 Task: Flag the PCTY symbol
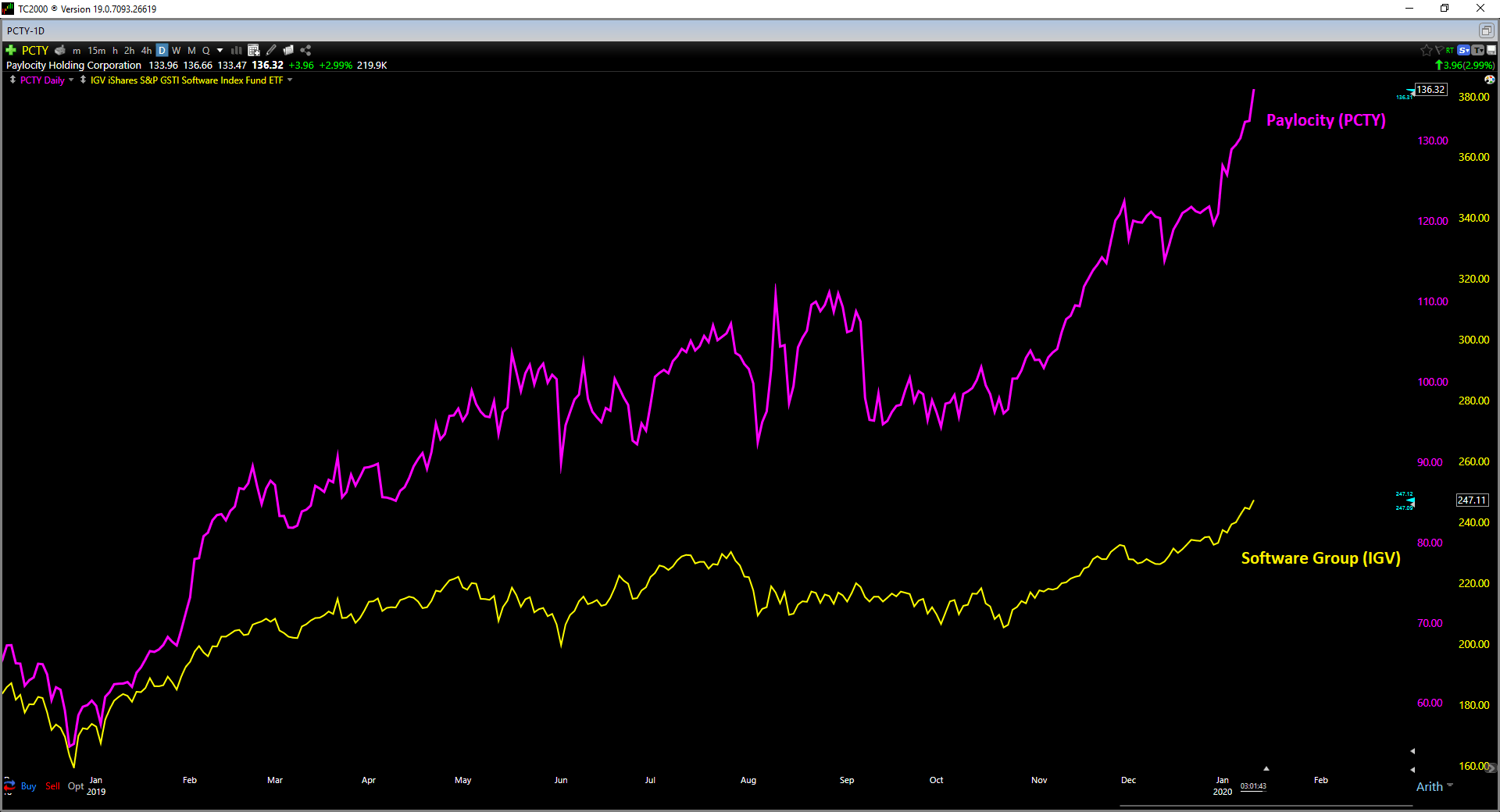(x=1439, y=50)
